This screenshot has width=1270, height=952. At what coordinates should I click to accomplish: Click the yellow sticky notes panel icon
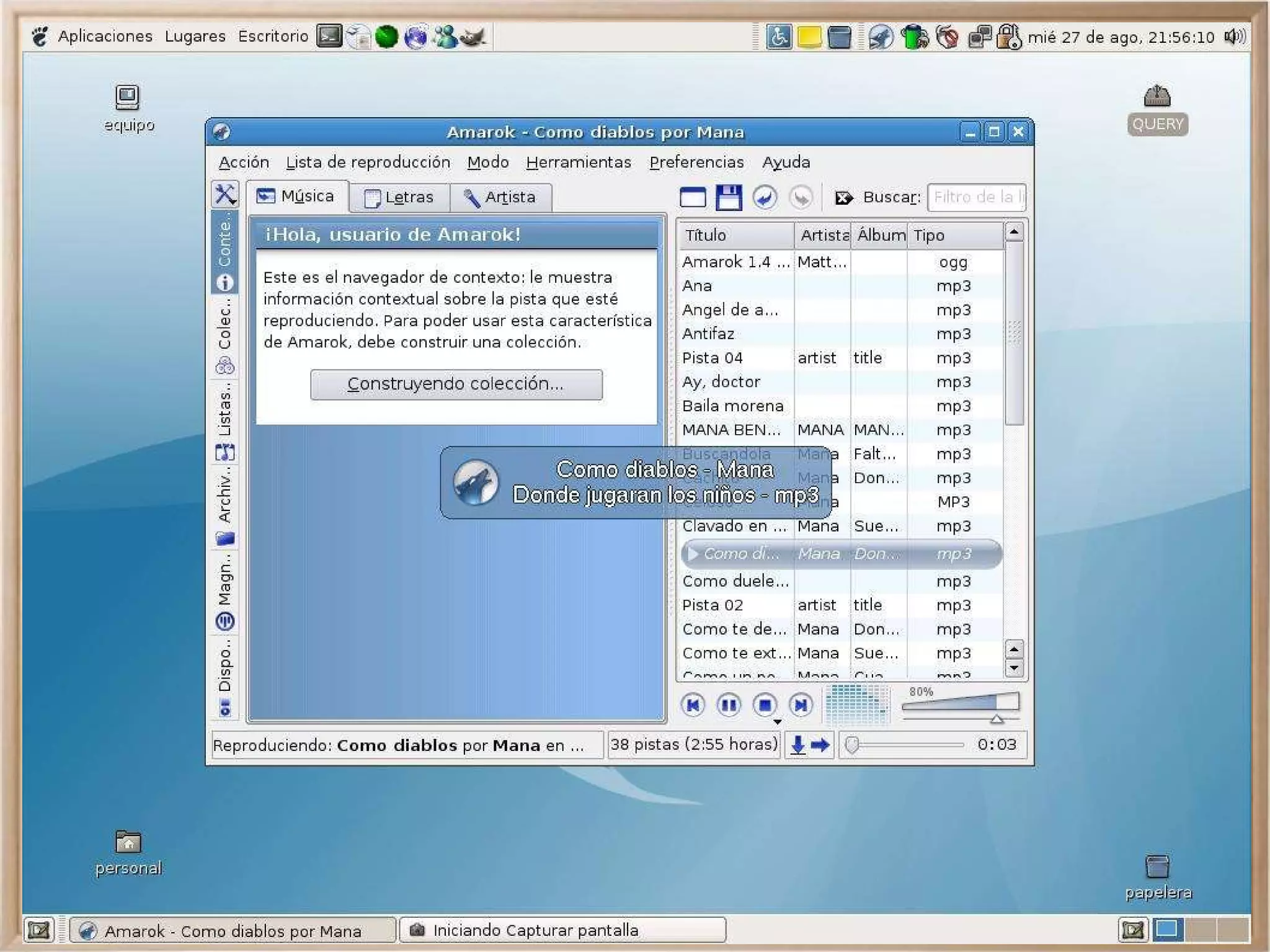point(809,37)
